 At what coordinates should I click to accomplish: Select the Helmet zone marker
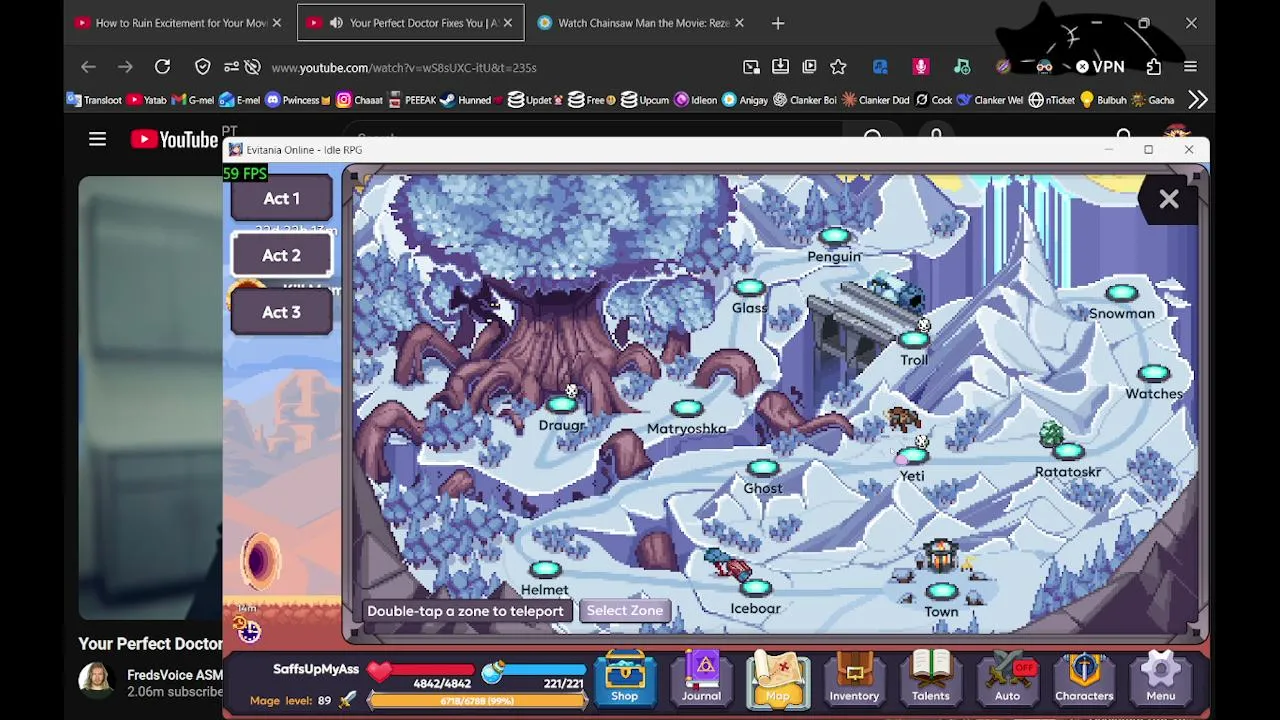pyautogui.click(x=545, y=570)
